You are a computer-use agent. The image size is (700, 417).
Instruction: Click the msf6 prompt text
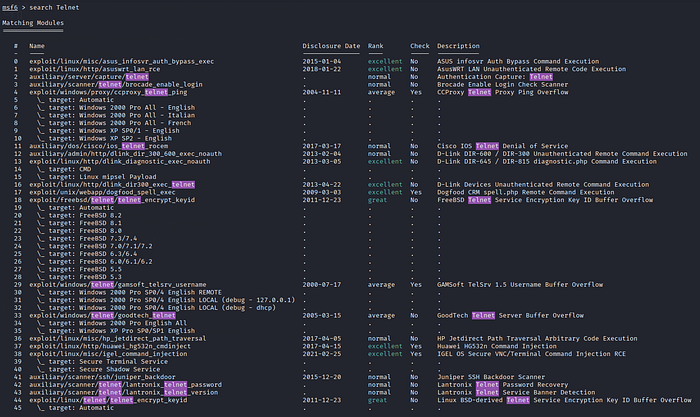[10, 8]
